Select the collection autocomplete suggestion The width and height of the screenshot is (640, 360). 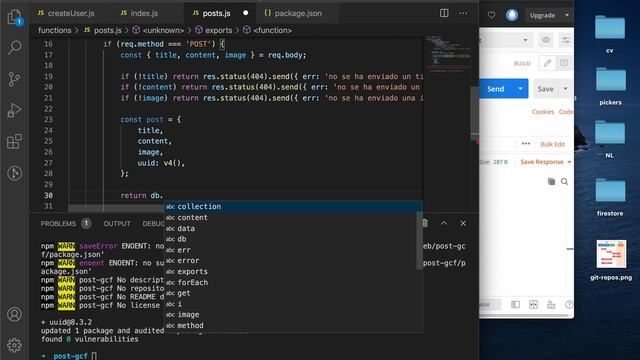click(x=293, y=207)
